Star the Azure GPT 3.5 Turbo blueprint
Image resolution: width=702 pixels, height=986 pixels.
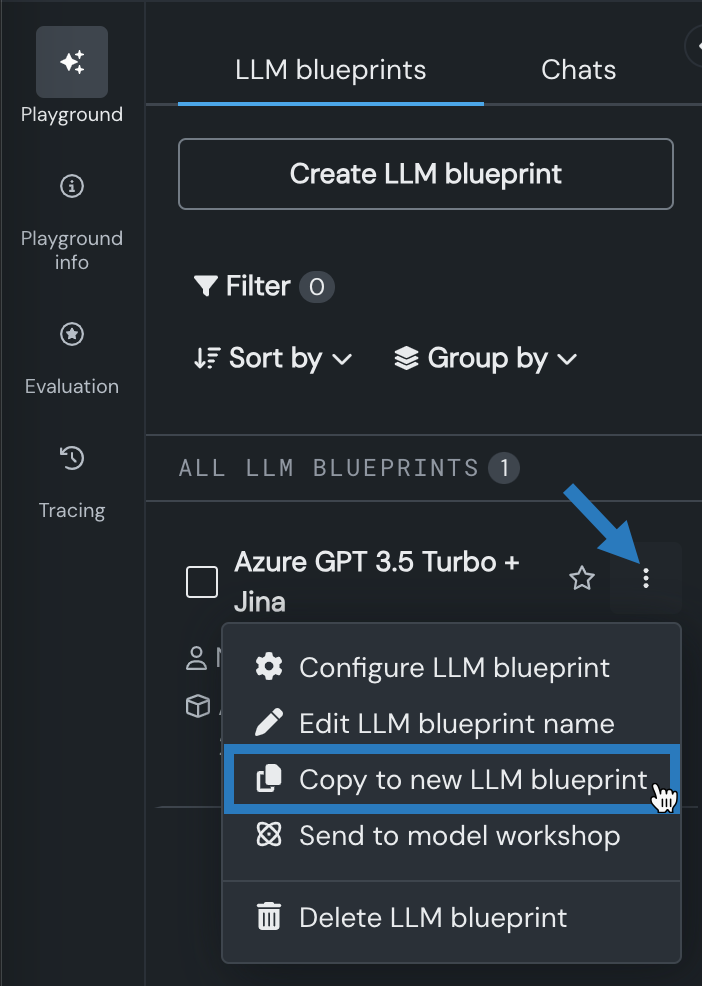(x=582, y=578)
